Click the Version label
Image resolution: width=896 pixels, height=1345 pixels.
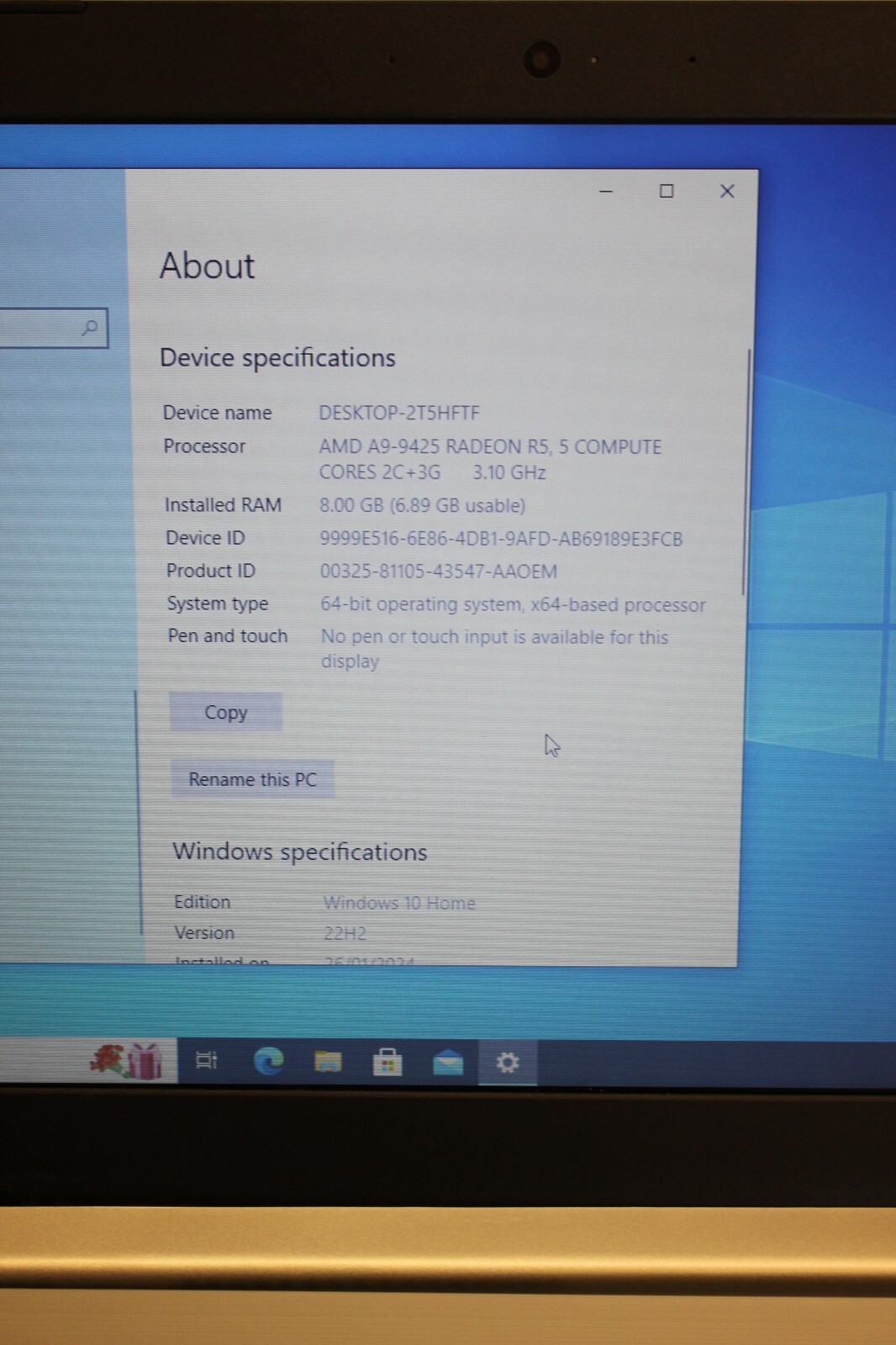point(204,933)
